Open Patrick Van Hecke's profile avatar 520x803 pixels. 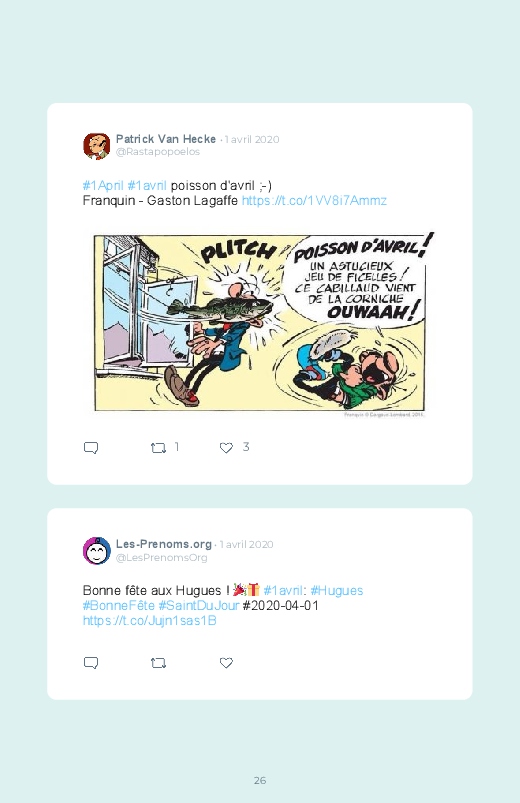(x=97, y=146)
